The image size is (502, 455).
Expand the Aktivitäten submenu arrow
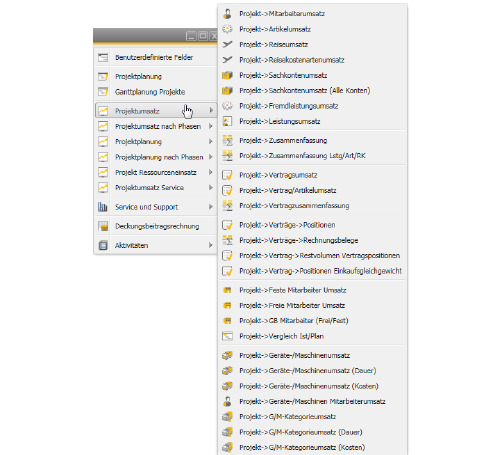(x=211, y=246)
